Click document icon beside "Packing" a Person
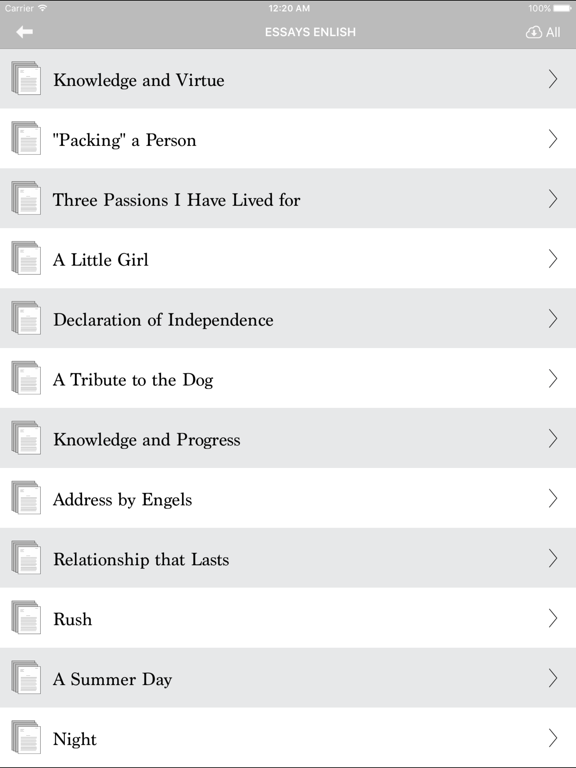576x768 pixels. pyautogui.click(x=26, y=138)
